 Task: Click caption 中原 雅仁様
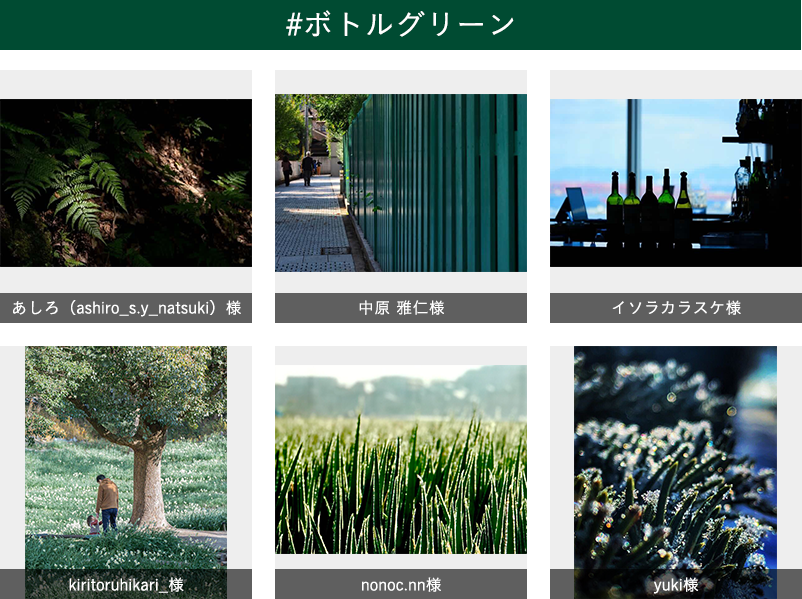point(400,308)
